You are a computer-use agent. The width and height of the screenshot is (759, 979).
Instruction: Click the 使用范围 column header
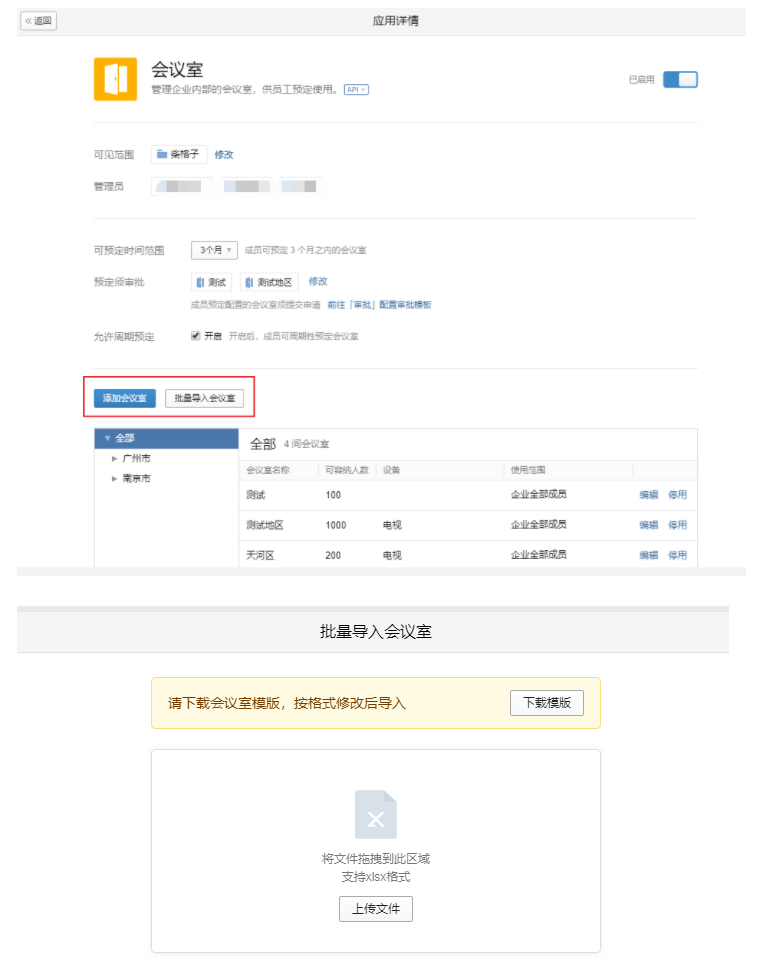(528, 470)
